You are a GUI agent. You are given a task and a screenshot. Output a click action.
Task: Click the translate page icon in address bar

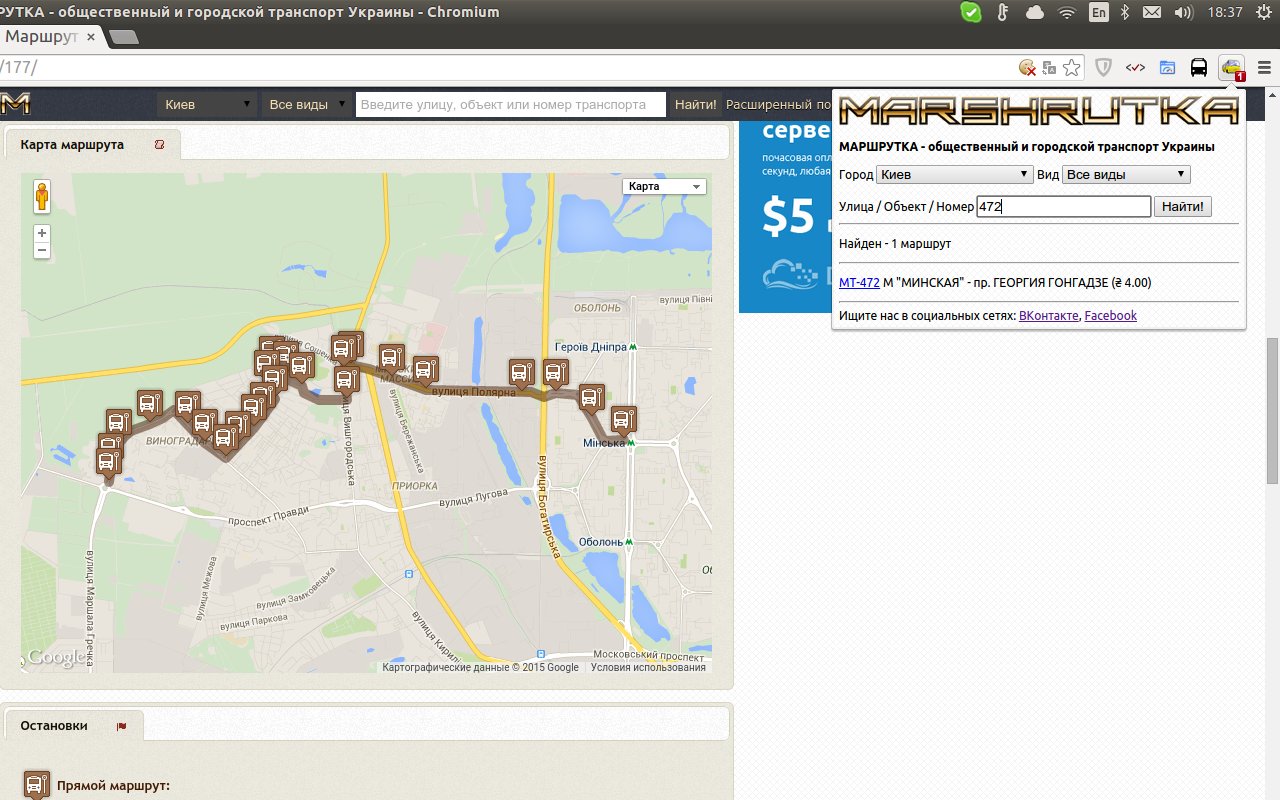tap(1049, 68)
